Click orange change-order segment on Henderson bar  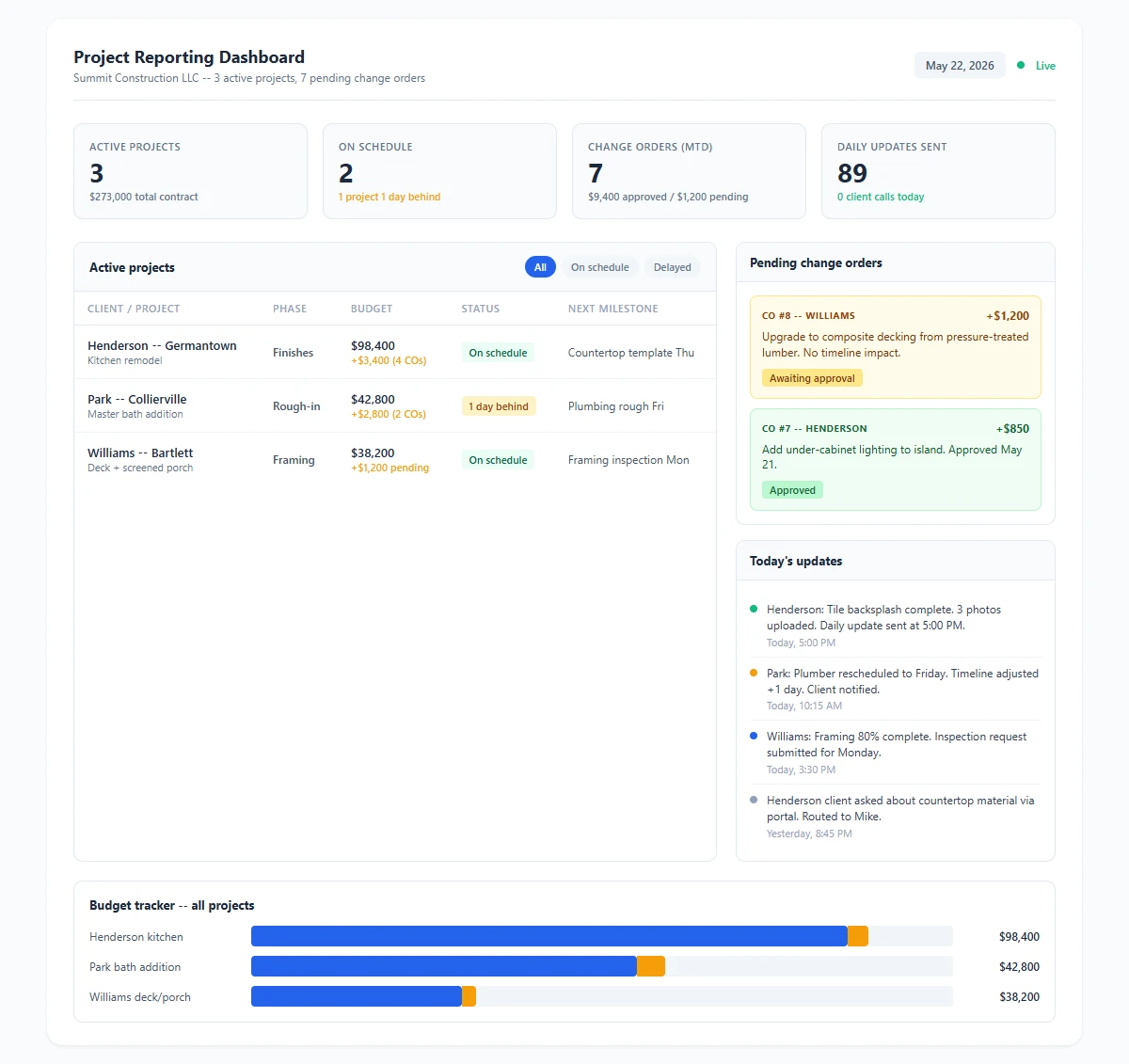[x=858, y=936]
